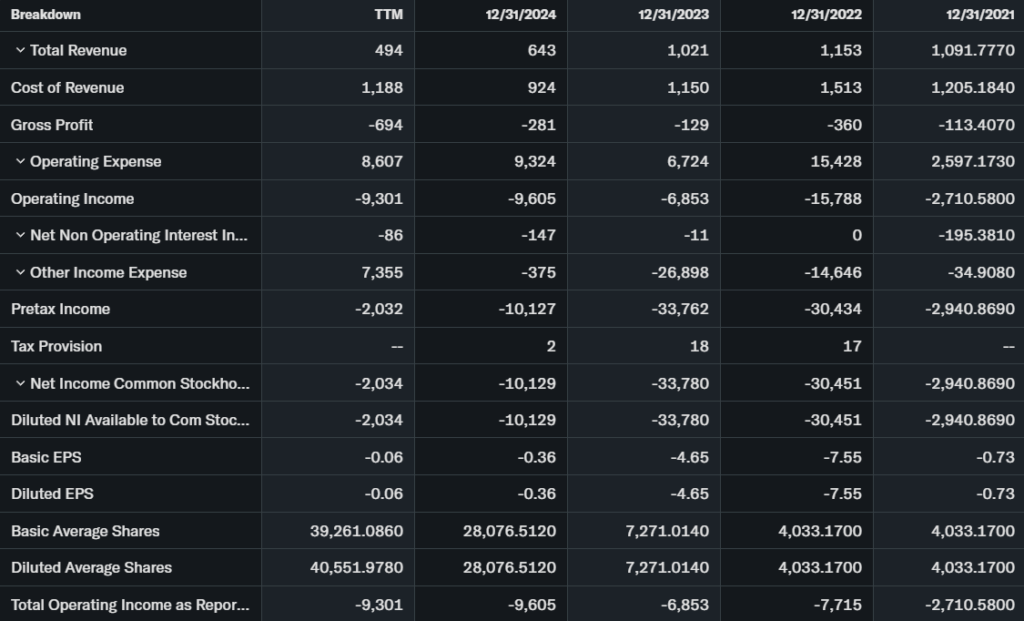Expand the Other Income Expense chevron
The width and height of the screenshot is (1024, 621).
point(20,272)
